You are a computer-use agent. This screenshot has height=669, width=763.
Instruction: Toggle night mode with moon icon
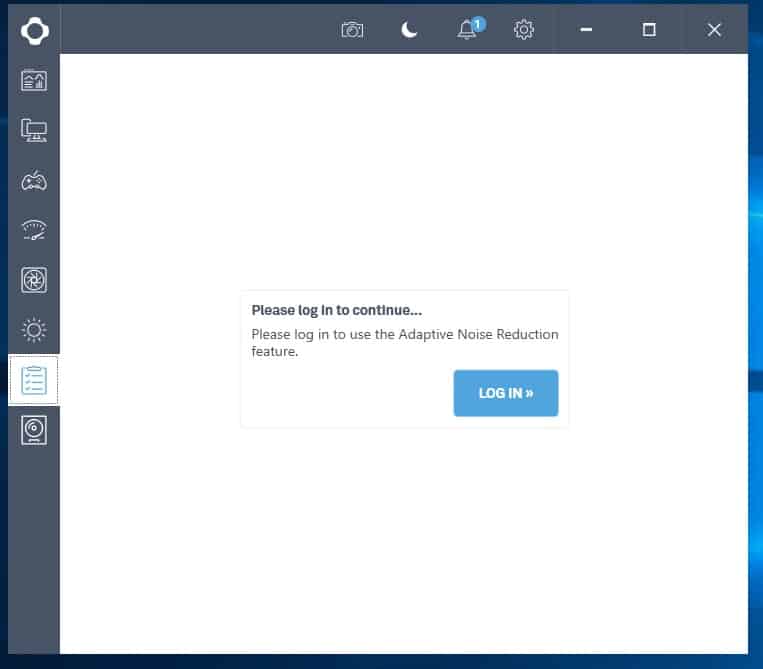[409, 30]
